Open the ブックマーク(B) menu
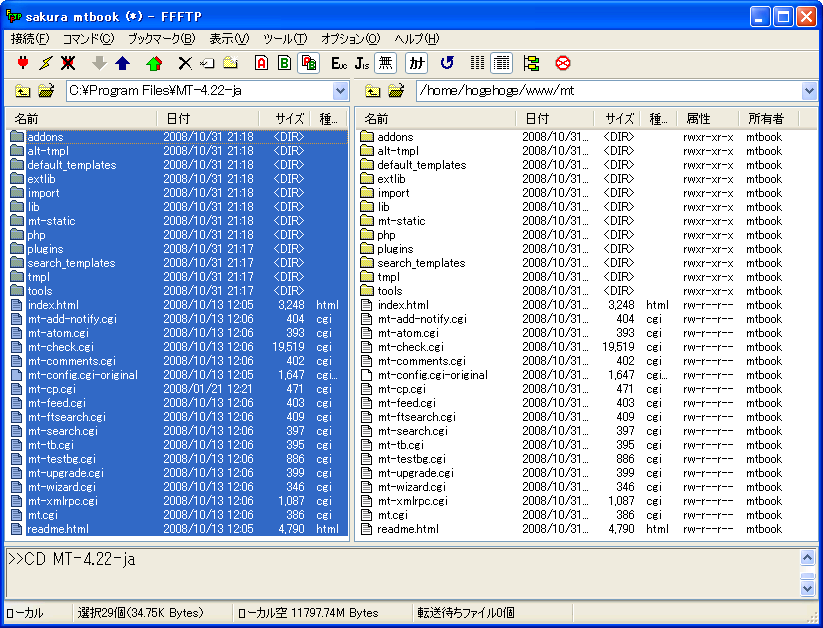The width and height of the screenshot is (823, 628). pyautogui.click(x=162, y=39)
